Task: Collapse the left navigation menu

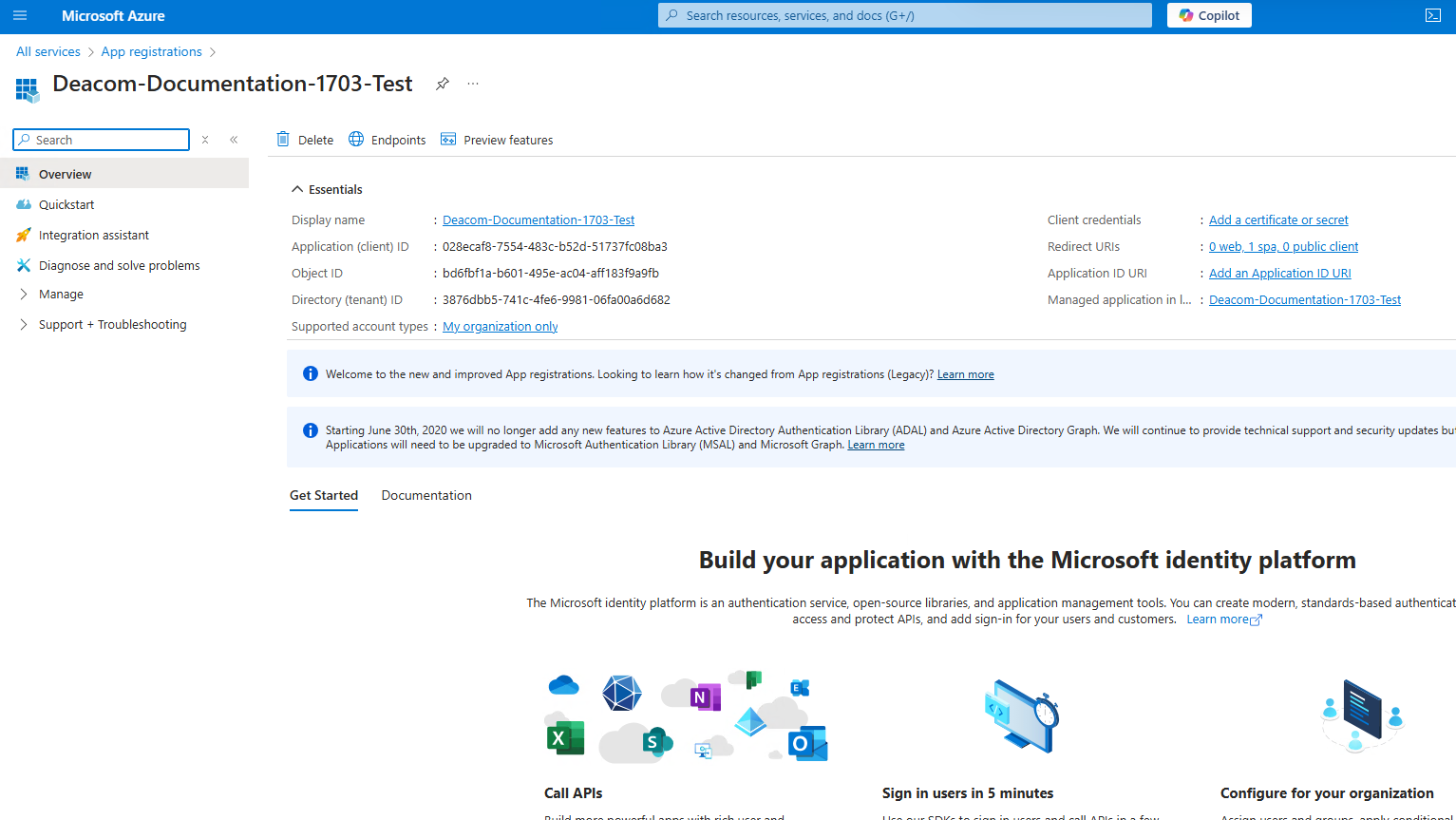Action: (x=234, y=140)
